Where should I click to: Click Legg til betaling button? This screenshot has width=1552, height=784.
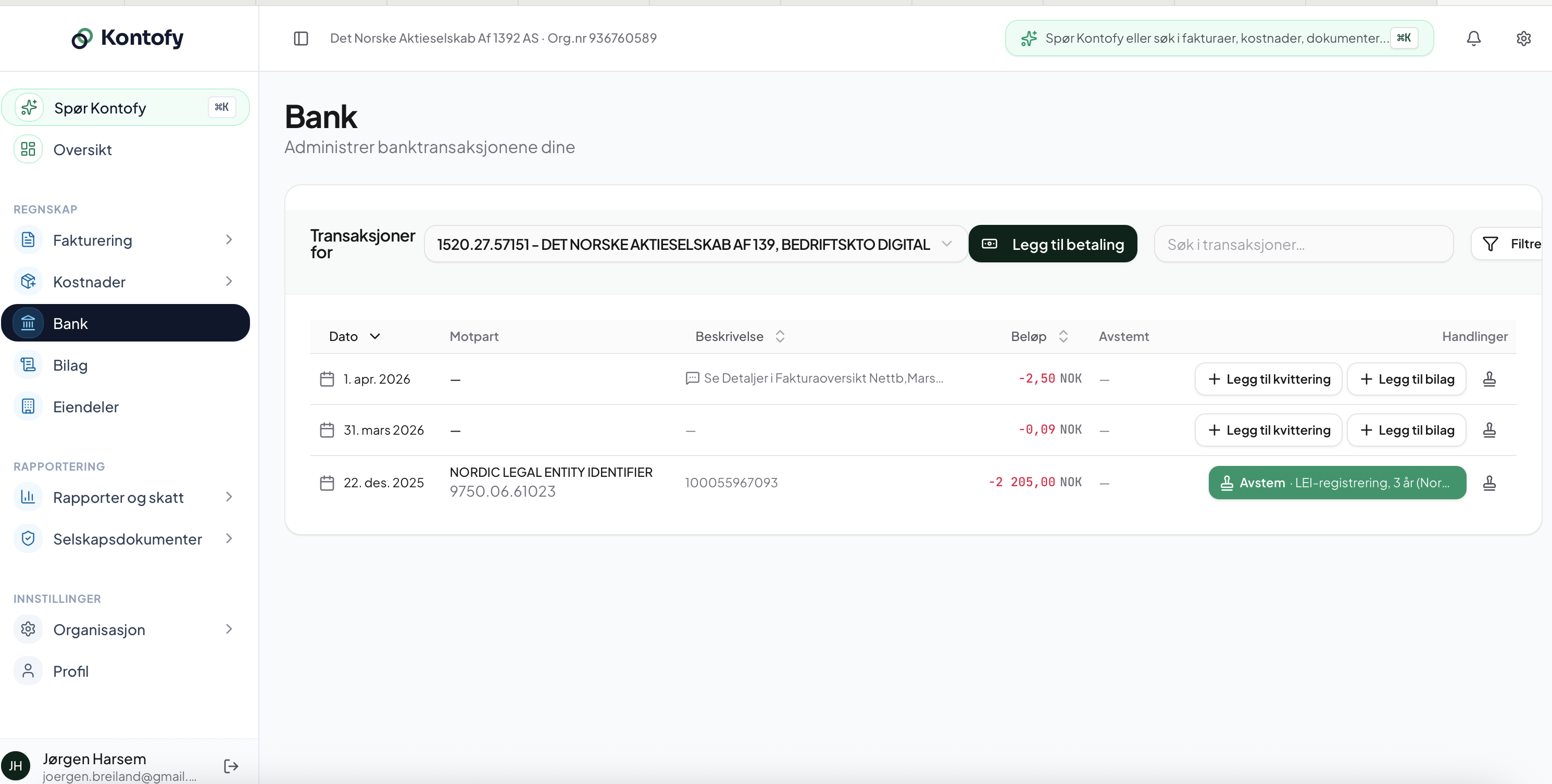(x=1053, y=244)
